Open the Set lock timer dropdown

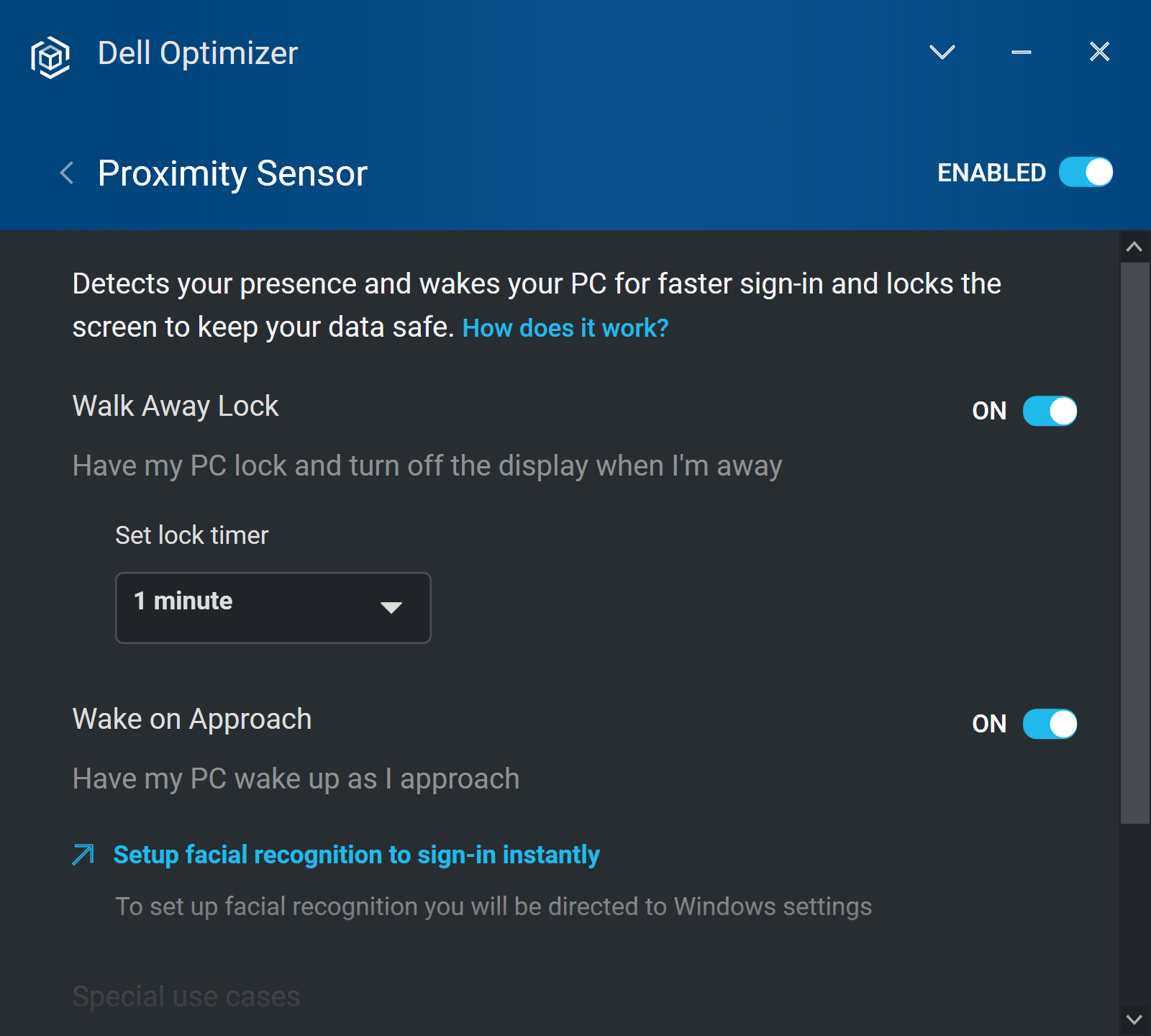(273, 607)
